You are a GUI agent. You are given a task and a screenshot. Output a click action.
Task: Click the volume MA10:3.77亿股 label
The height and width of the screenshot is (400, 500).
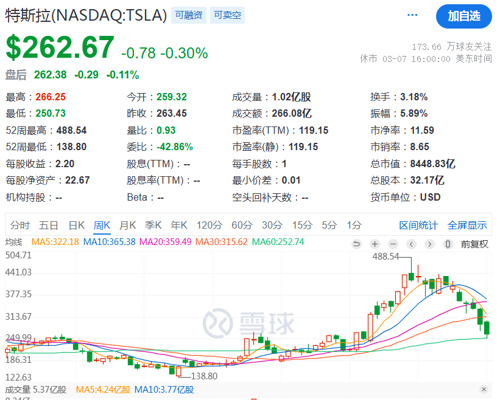coord(164,390)
